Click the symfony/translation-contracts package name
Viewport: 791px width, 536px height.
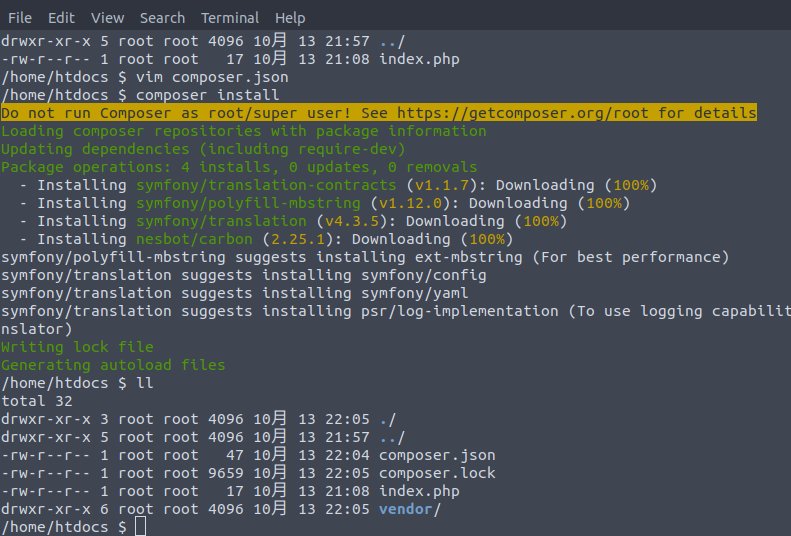tap(266, 186)
